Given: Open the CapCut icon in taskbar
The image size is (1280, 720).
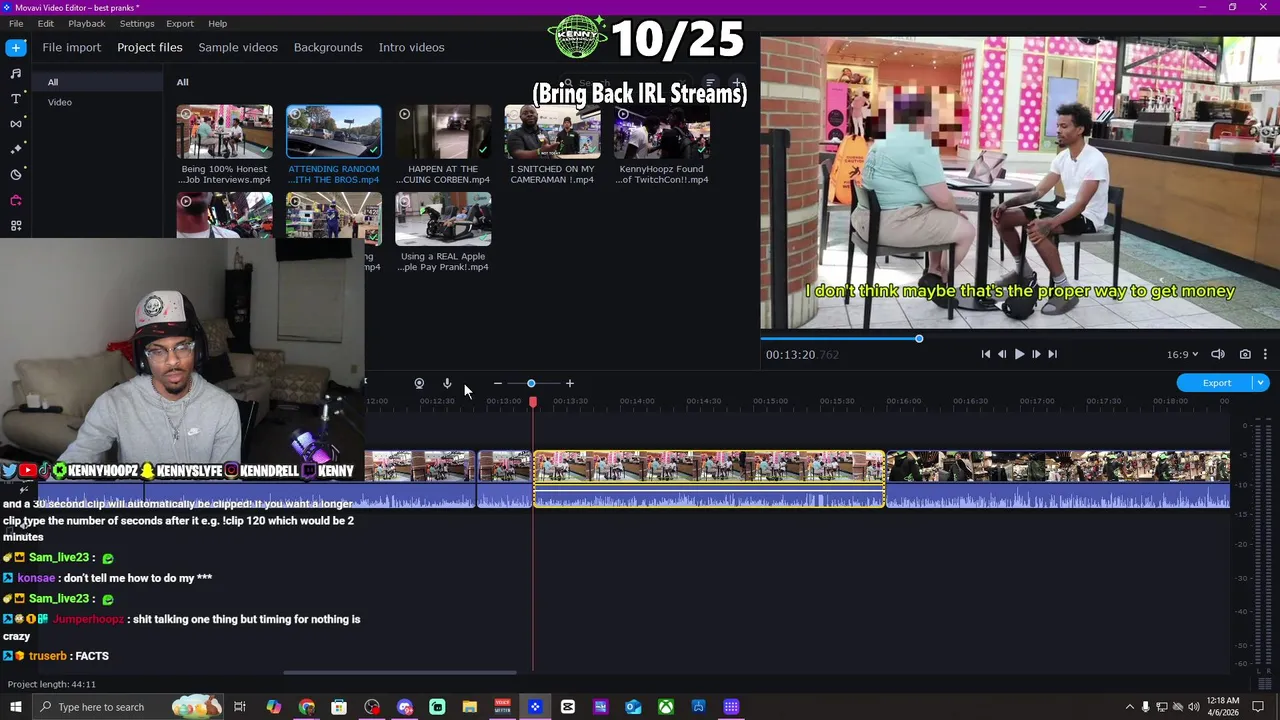Looking at the screenshot, I should pyautogui.click(x=568, y=707).
